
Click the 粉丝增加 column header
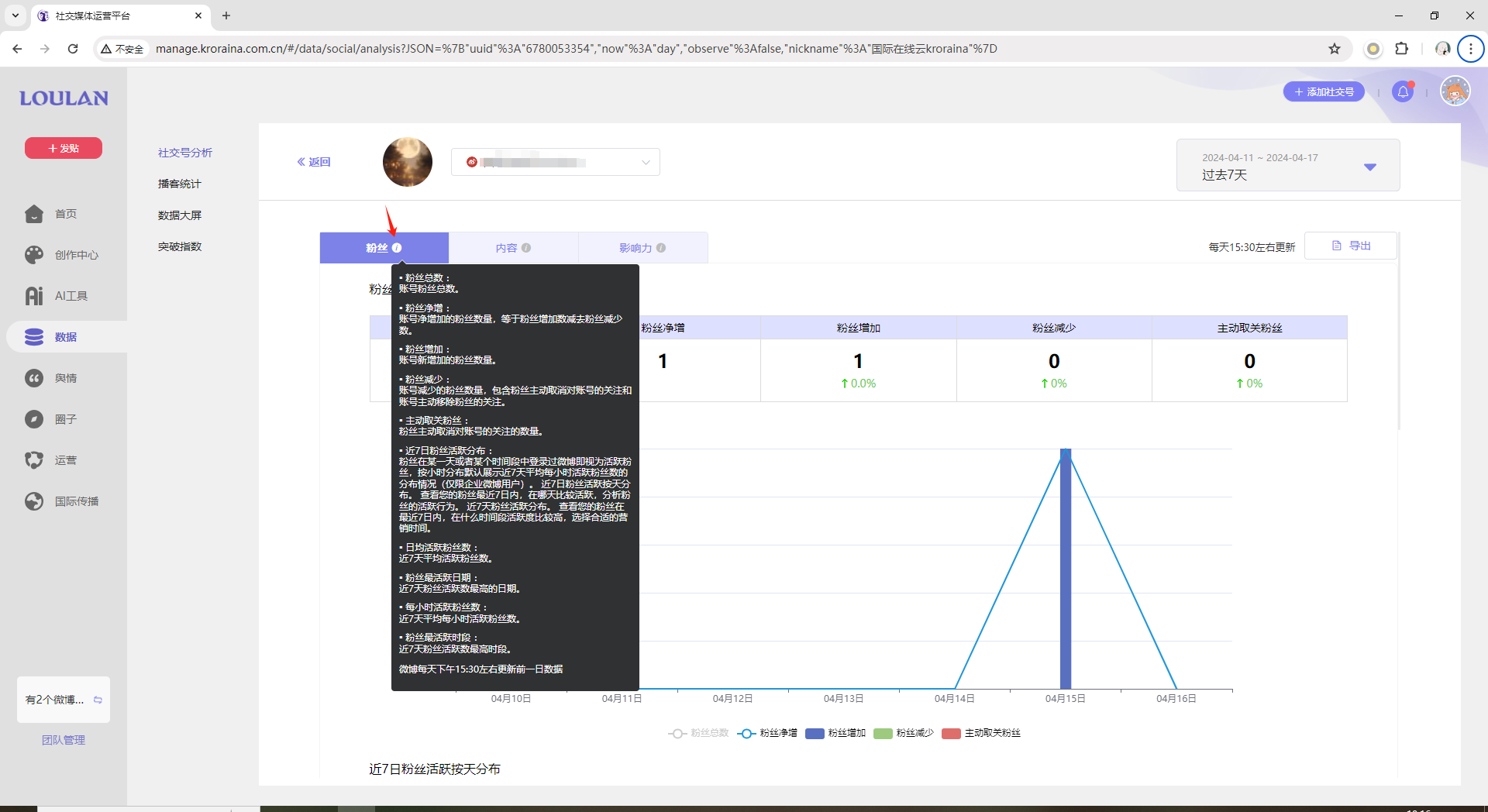(859, 328)
